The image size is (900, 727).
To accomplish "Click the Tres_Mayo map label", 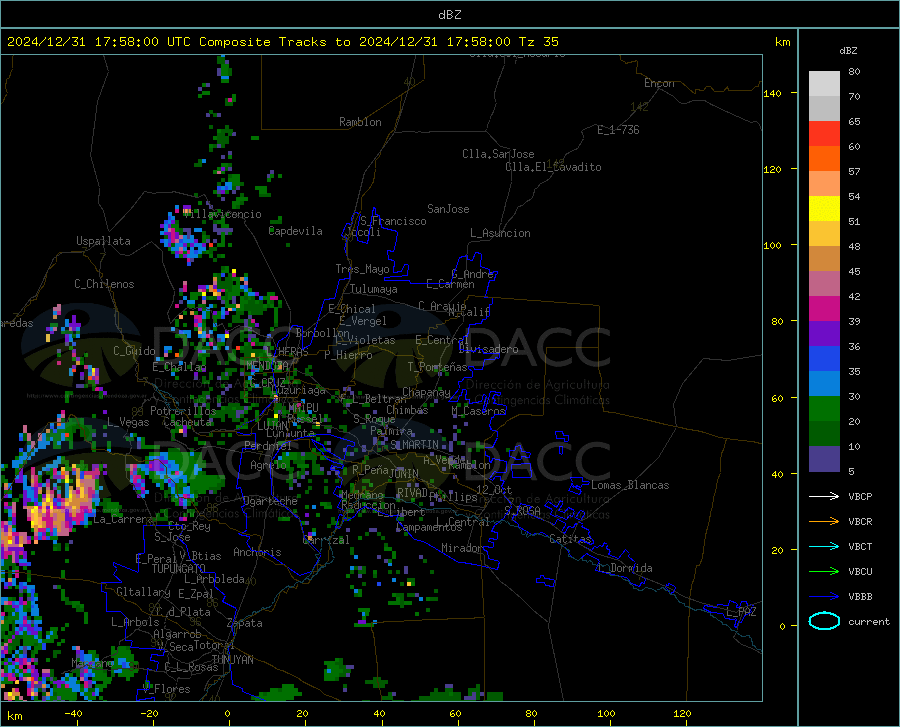I will tap(362, 269).
